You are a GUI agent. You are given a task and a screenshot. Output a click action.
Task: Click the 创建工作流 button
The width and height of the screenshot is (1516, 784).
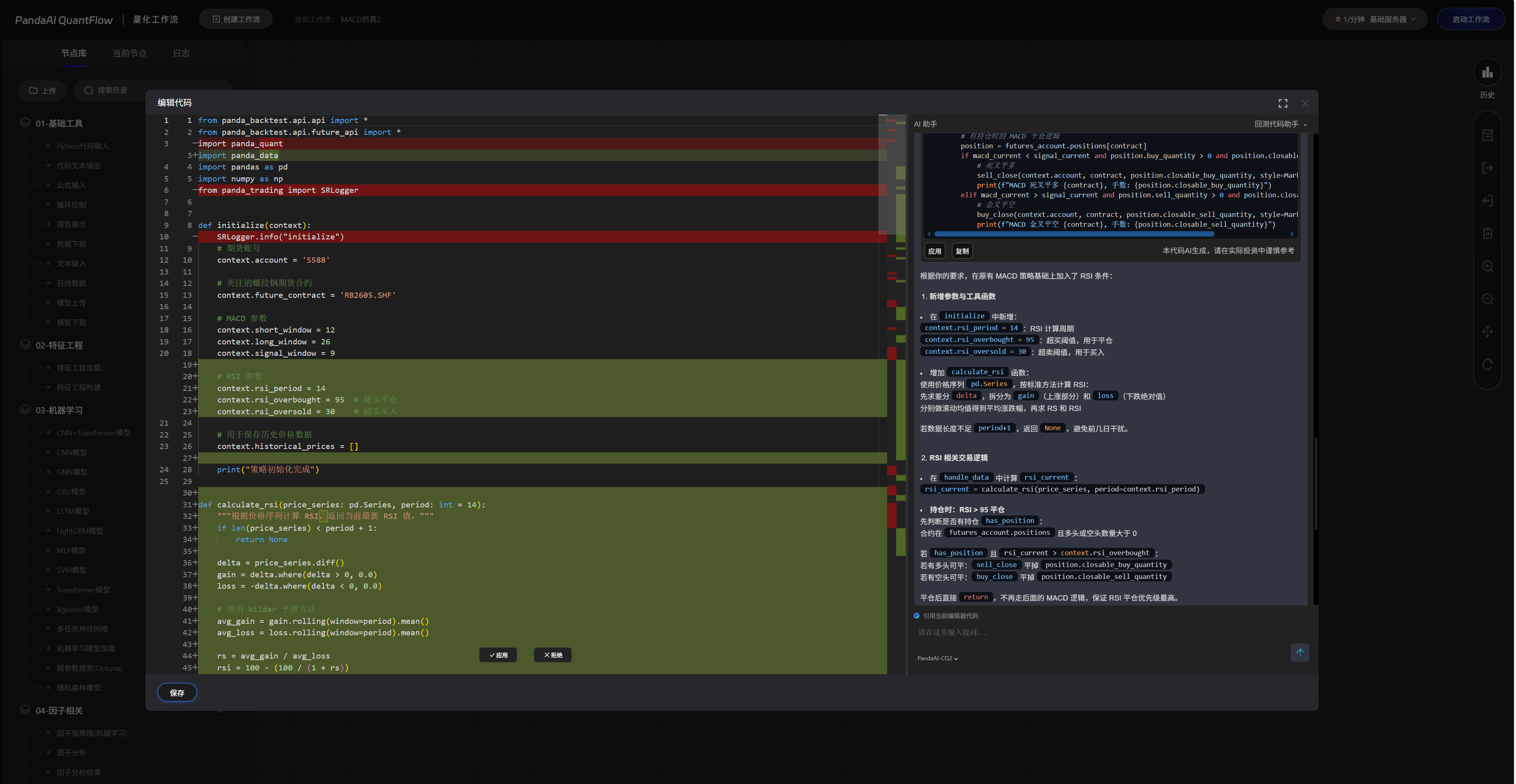[x=236, y=20]
